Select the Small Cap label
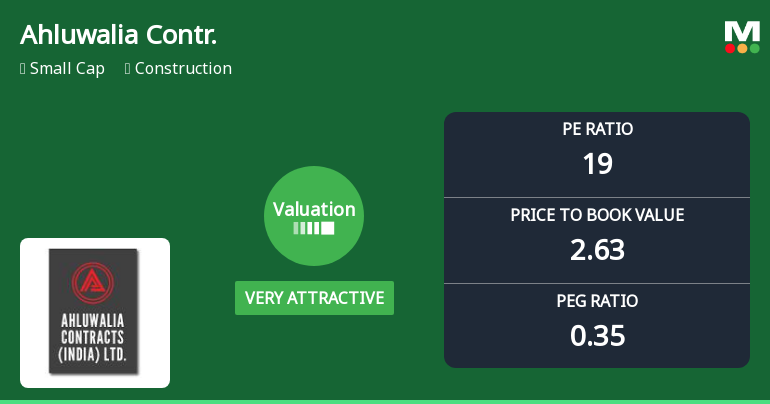The image size is (770, 404). pos(67,69)
